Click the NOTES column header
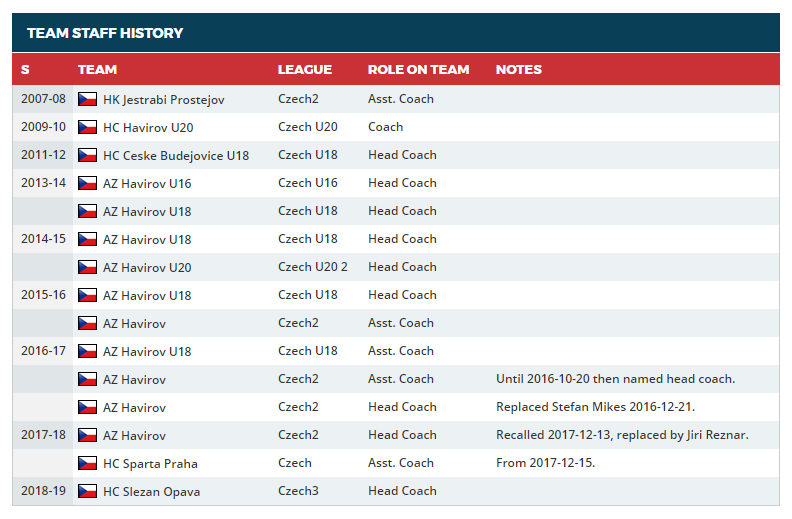792x519 pixels. pos(518,70)
